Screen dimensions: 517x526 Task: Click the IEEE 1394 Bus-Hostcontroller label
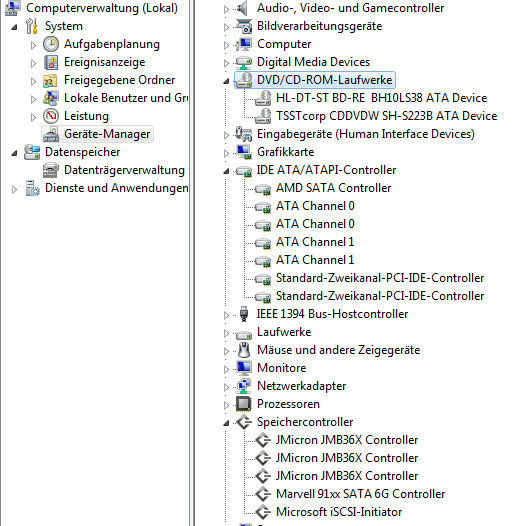[x=332, y=314]
